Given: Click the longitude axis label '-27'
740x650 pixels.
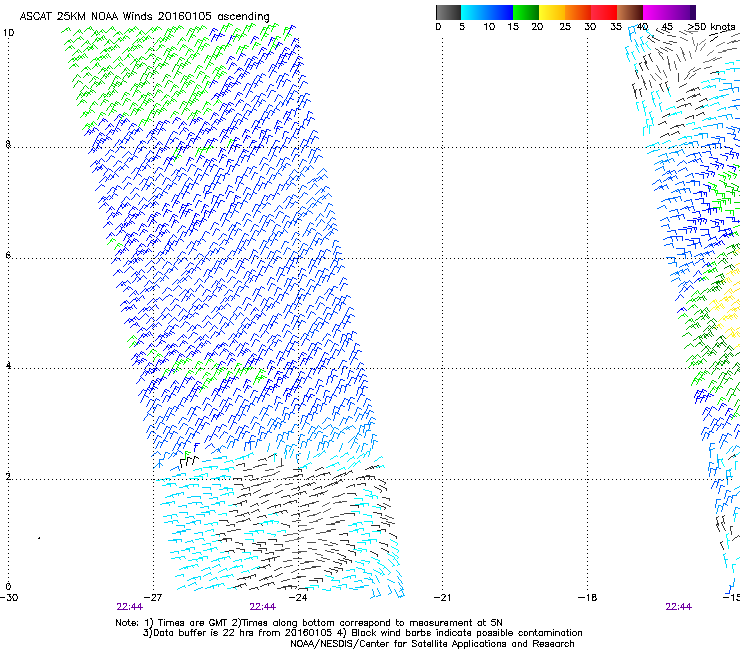Looking at the screenshot, I should click(x=153, y=598).
